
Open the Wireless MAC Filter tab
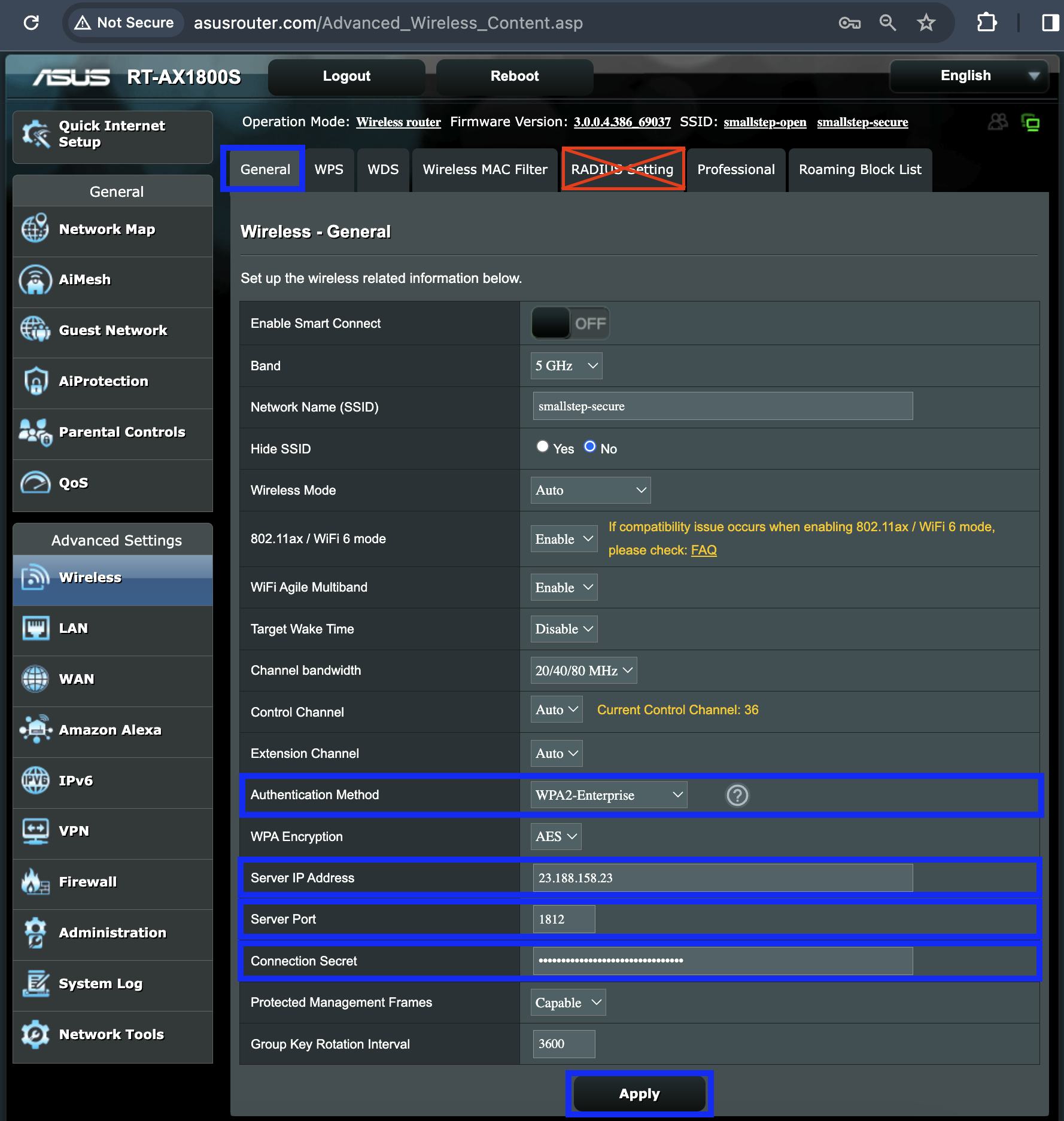point(485,170)
